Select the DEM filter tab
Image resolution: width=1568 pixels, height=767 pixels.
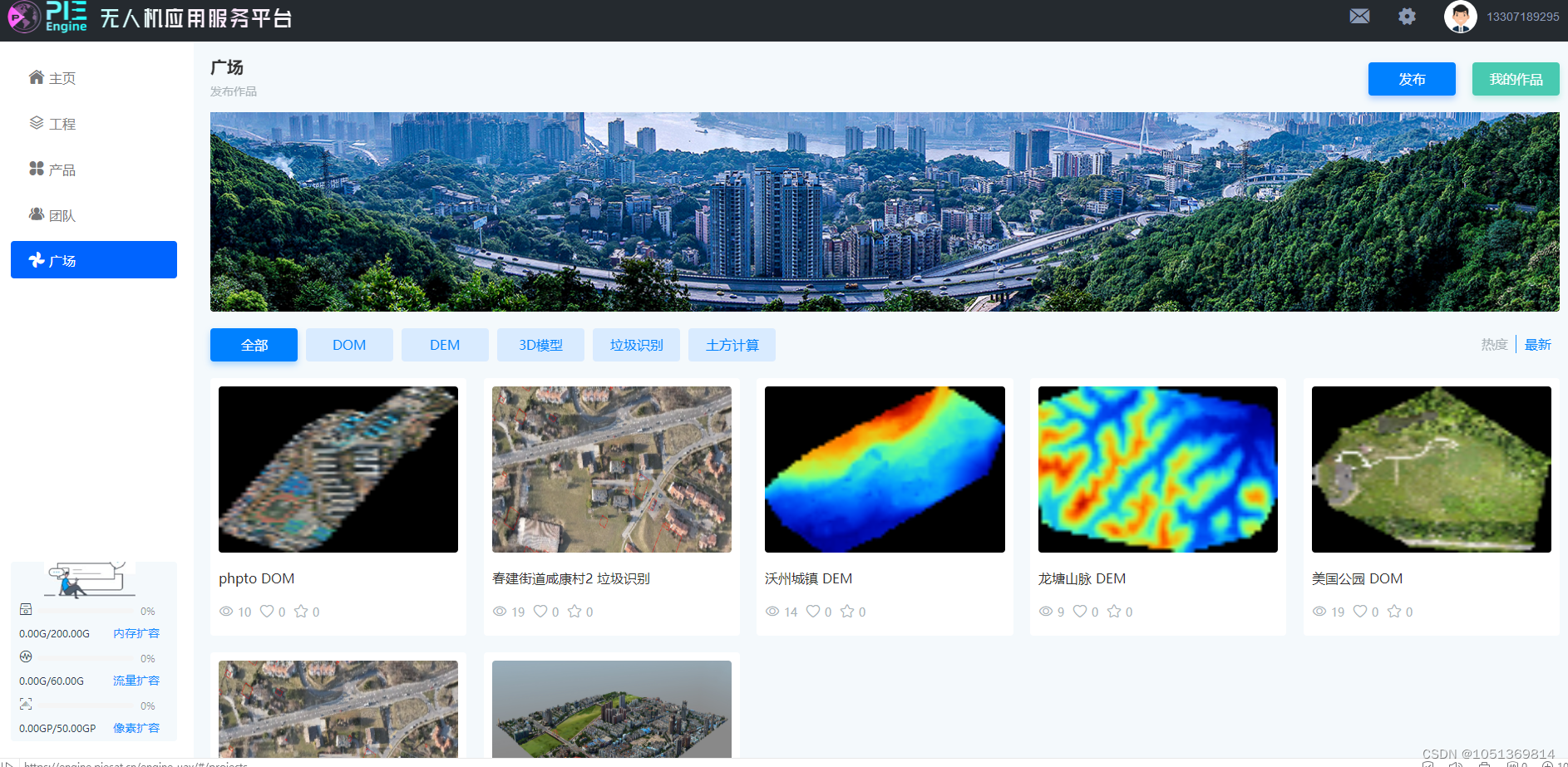click(x=445, y=345)
